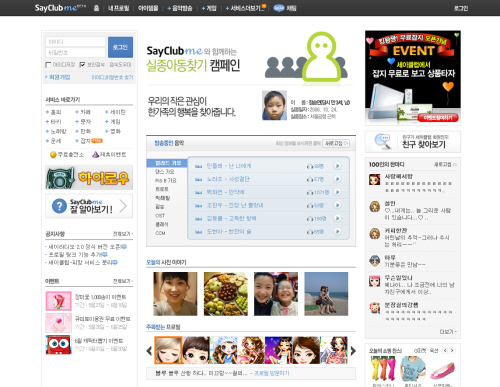This screenshot has width=500, height=387.
Task: Click the purple wizard hat event icon
Action: coord(95,154)
